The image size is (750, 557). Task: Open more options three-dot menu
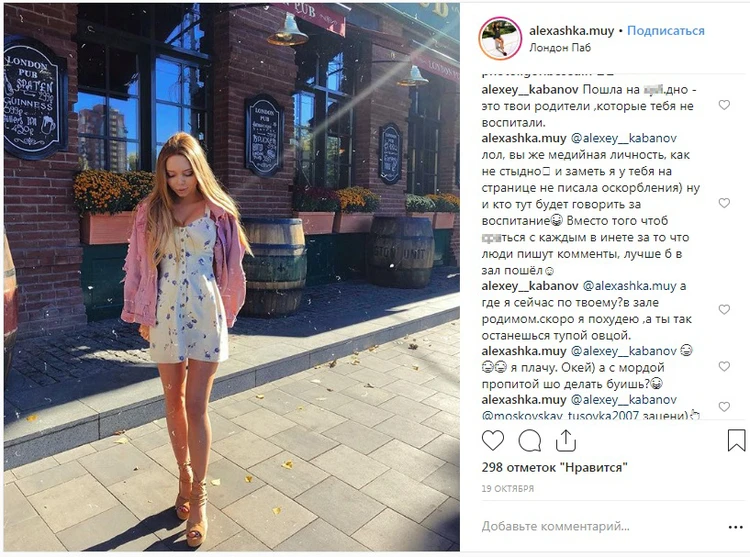click(x=736, y=527)
